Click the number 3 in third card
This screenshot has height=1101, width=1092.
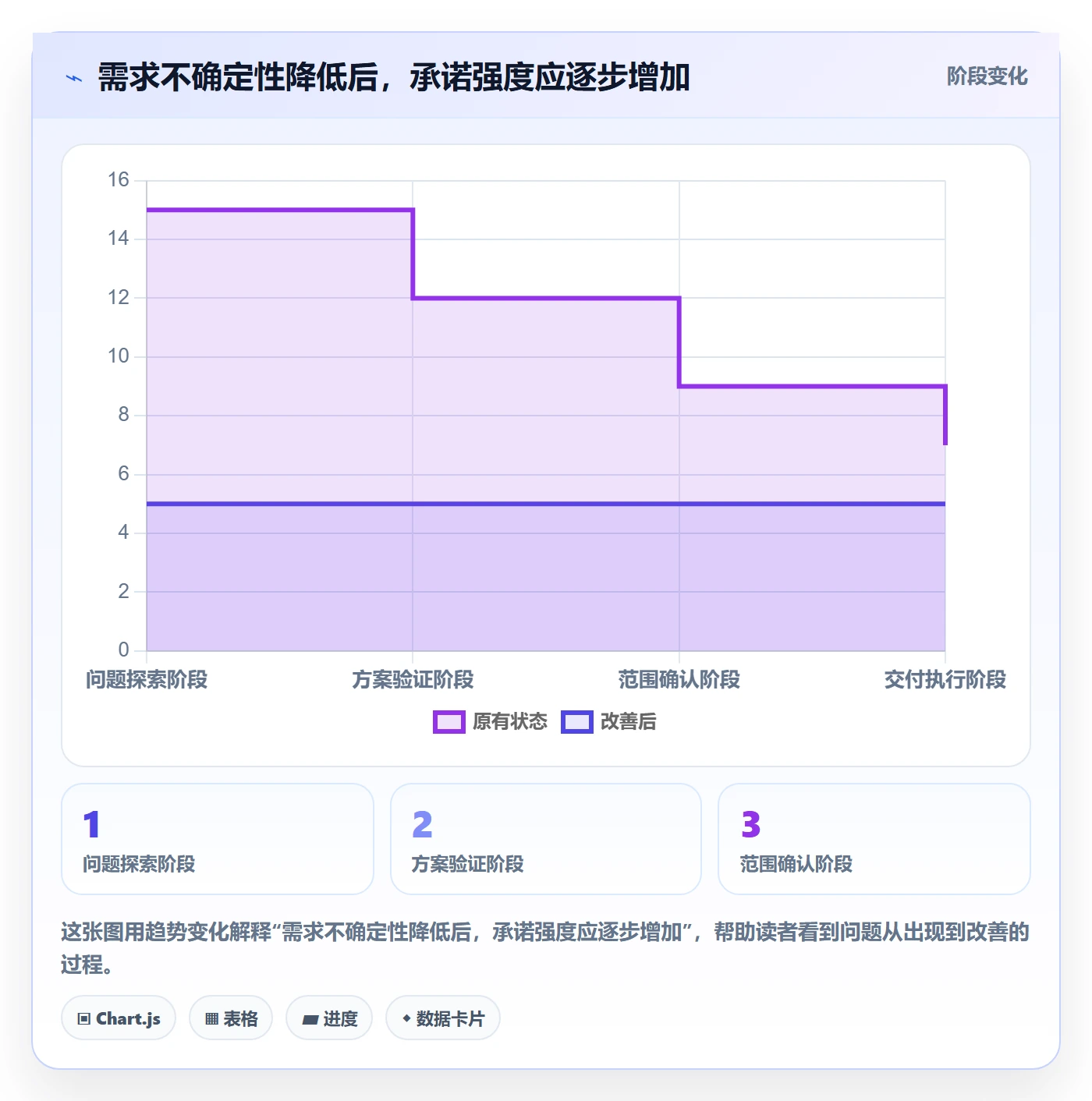750,824
